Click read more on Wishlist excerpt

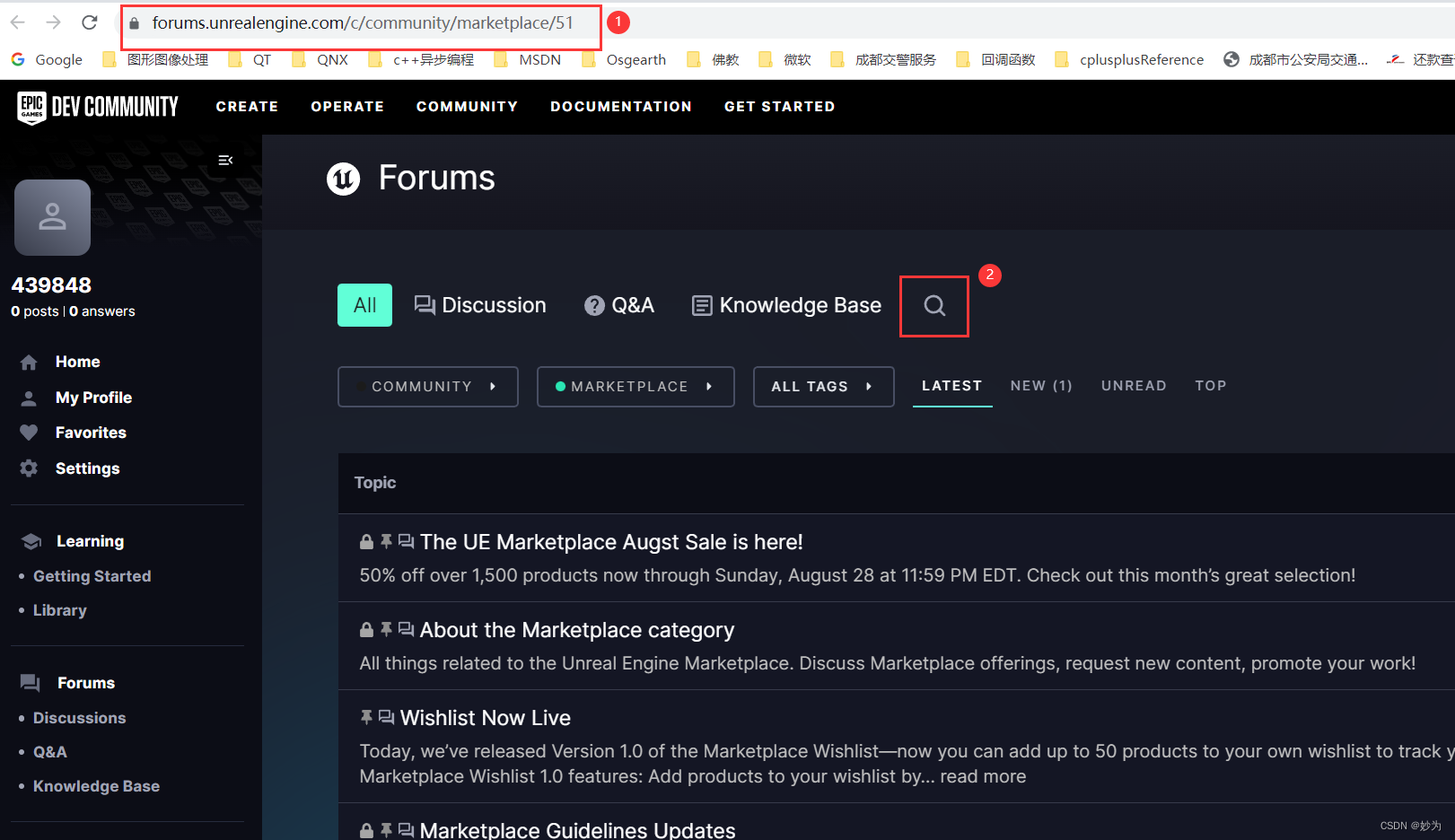click(983, 777)
